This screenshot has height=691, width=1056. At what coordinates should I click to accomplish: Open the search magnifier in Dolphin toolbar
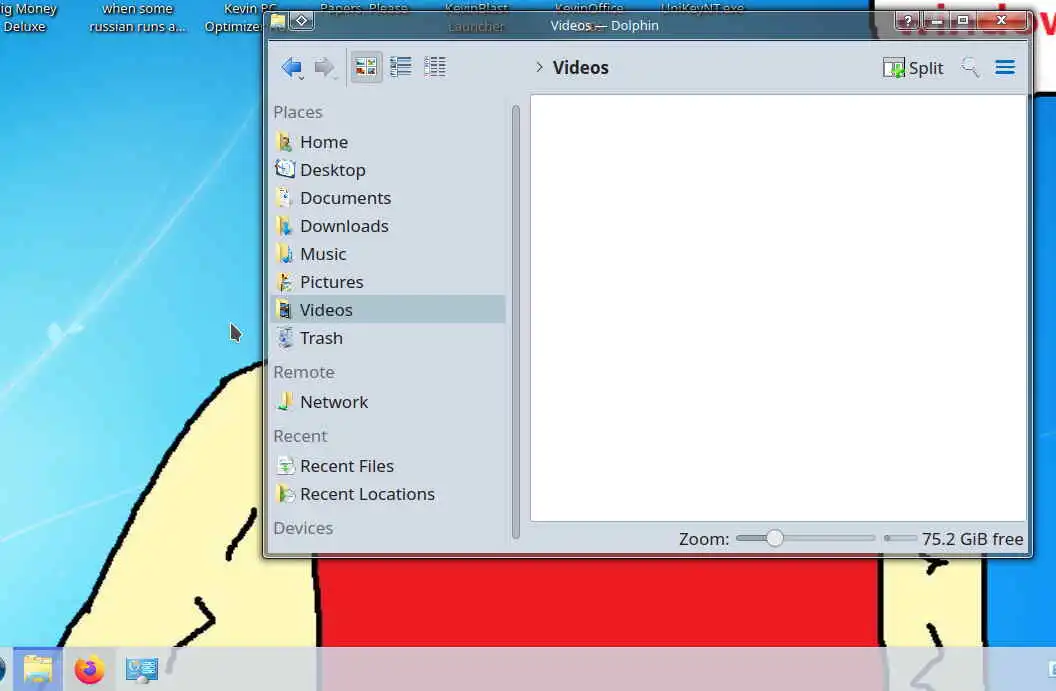pyautogui.click(x=970, y=67)
